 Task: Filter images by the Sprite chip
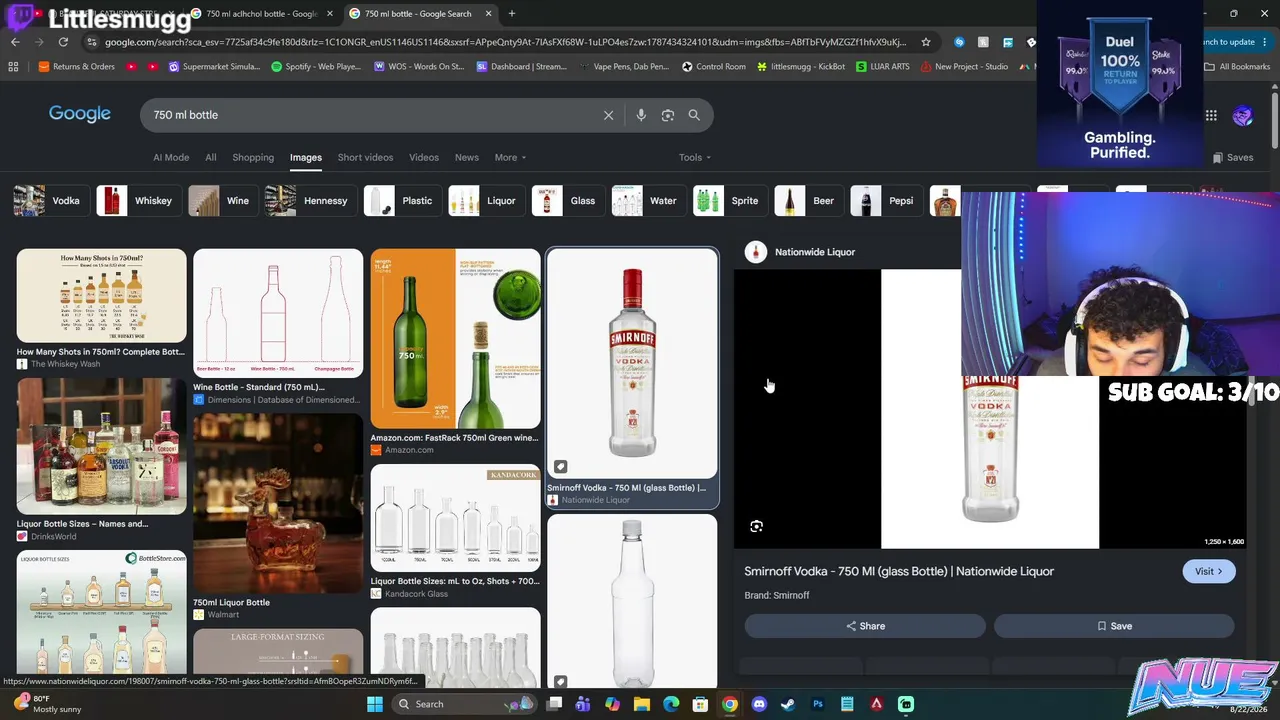731,201
